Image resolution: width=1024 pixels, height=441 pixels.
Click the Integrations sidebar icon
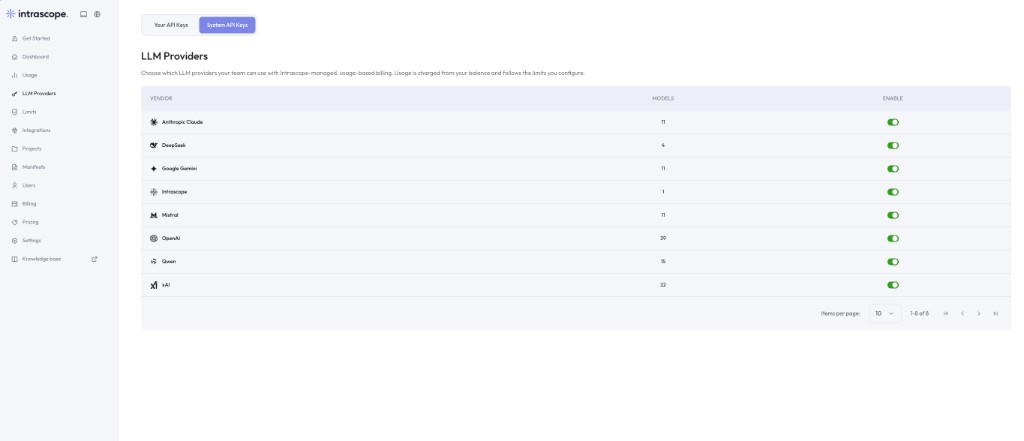(x=15, y=130)
